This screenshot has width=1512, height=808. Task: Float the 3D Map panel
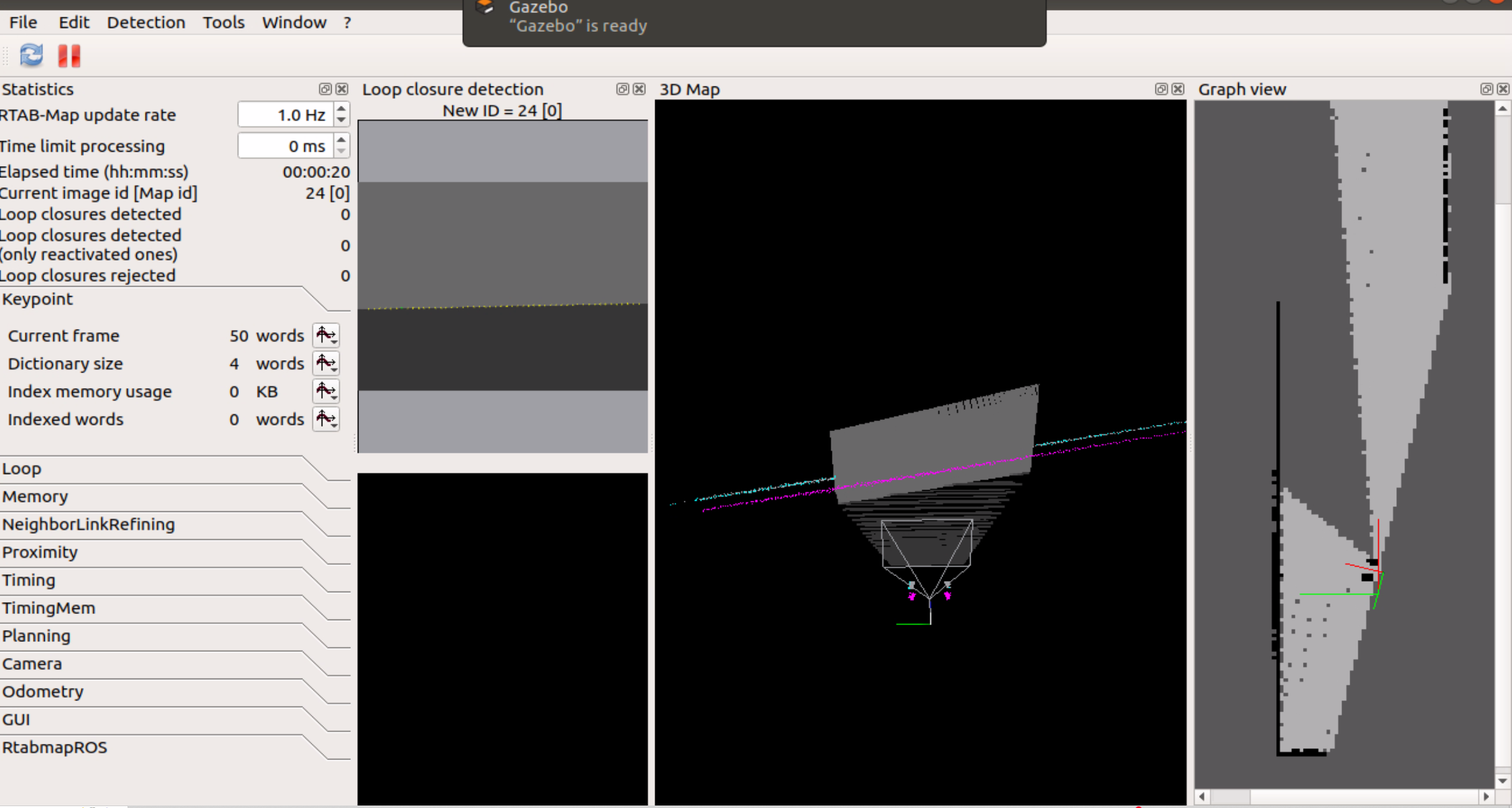coord(1160,89)
